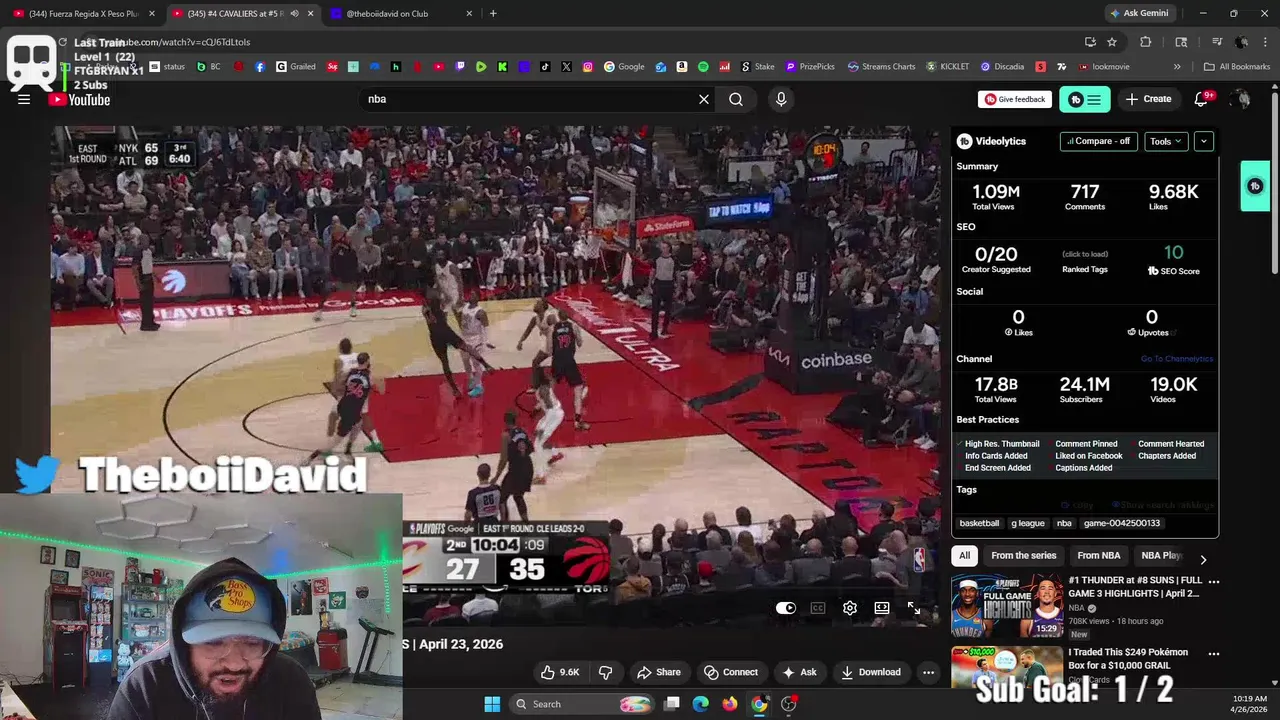Open more actions three-dot menu
The height and width of the screenshot is (720, 1280).
coord(929,672)
